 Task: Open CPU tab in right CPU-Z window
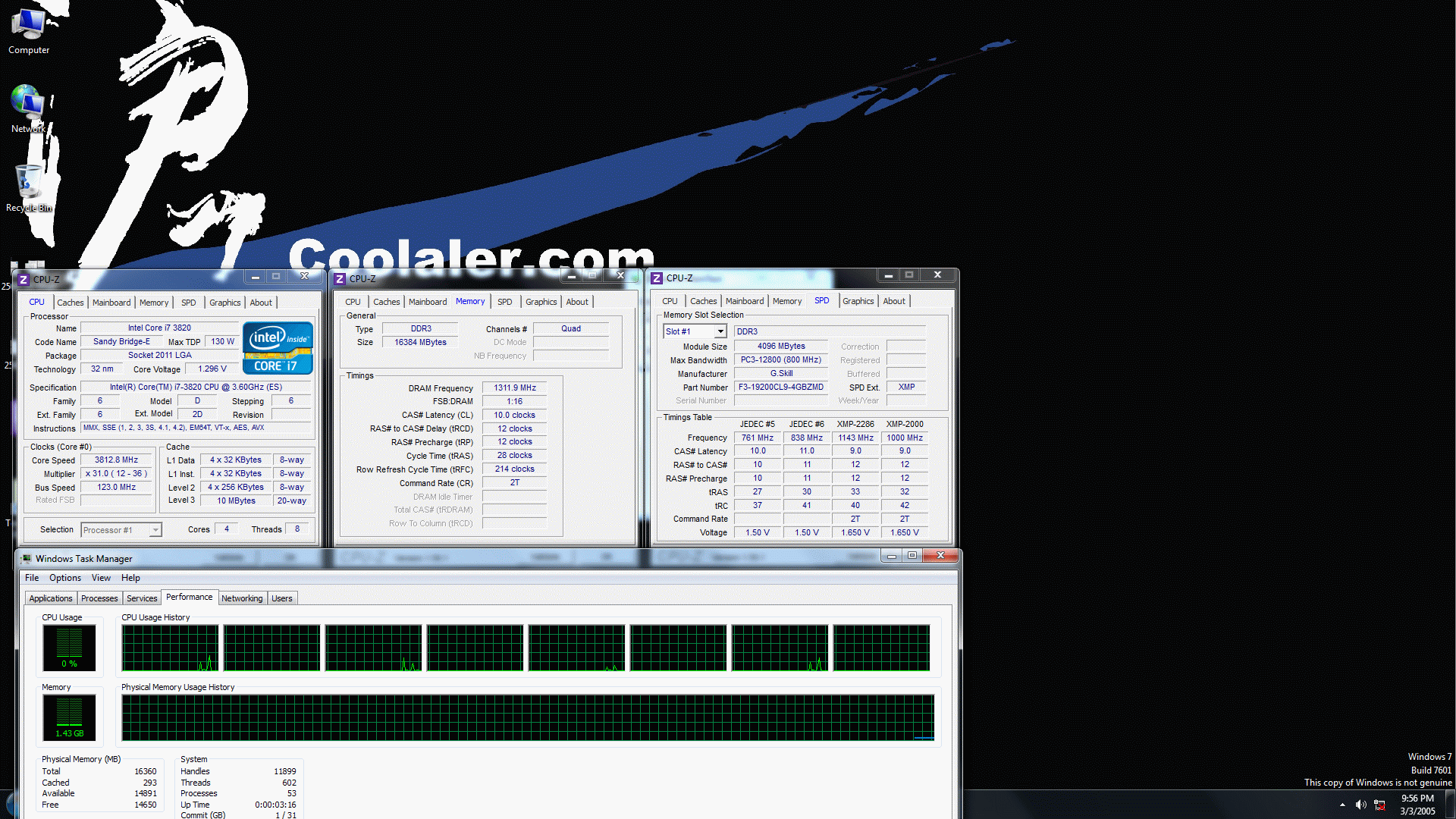[670, 301]
